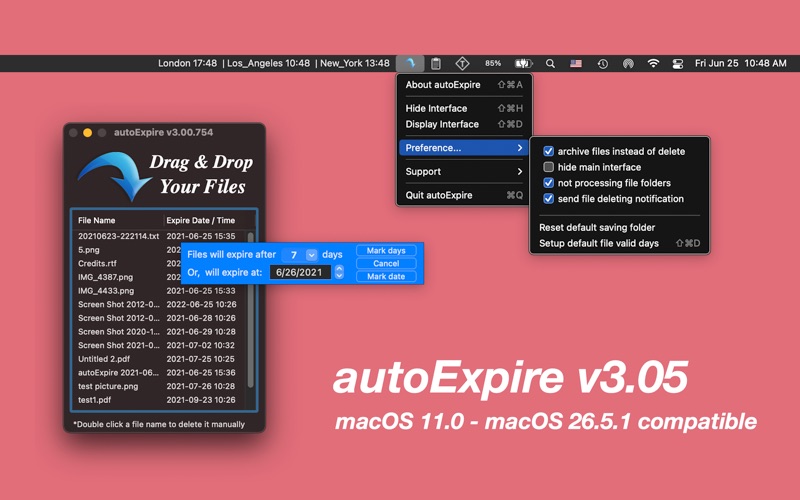Choose Display Interface menu item
Image resolution: width=800 pixels, height=500 pixels.
pos(463,124)
